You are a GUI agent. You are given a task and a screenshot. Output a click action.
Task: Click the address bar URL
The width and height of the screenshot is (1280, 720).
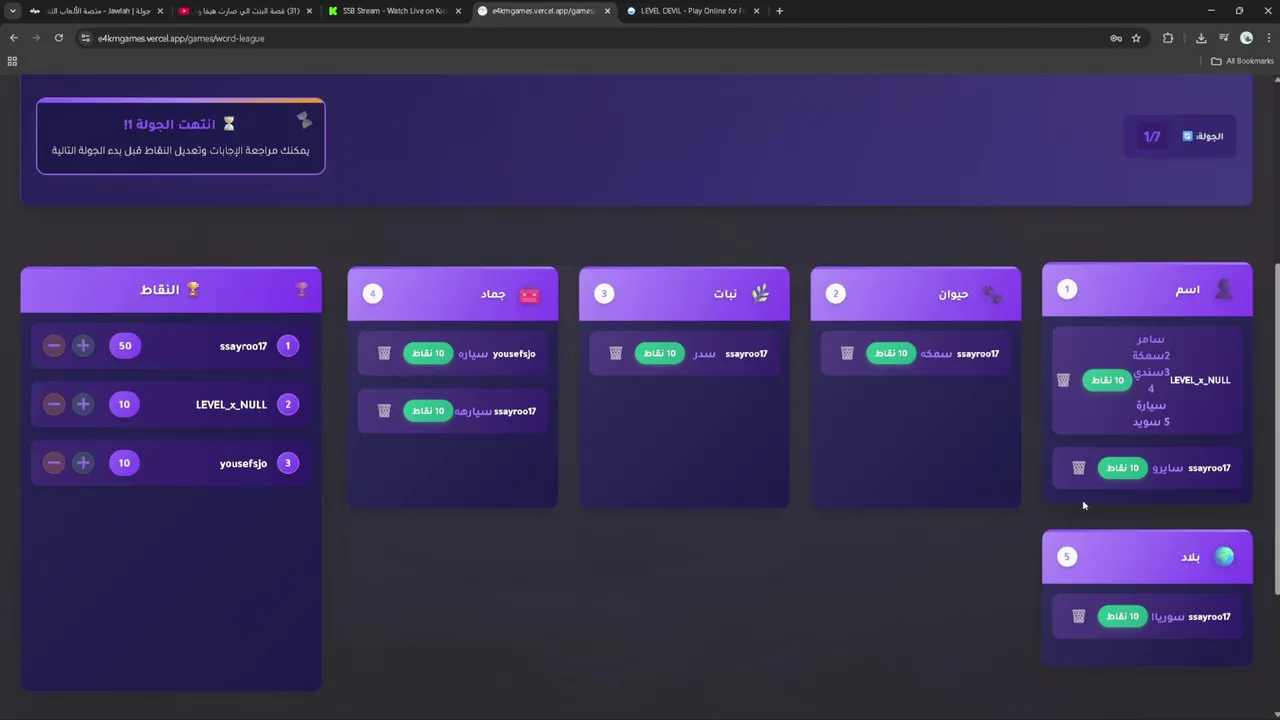[x=181, y=38]
